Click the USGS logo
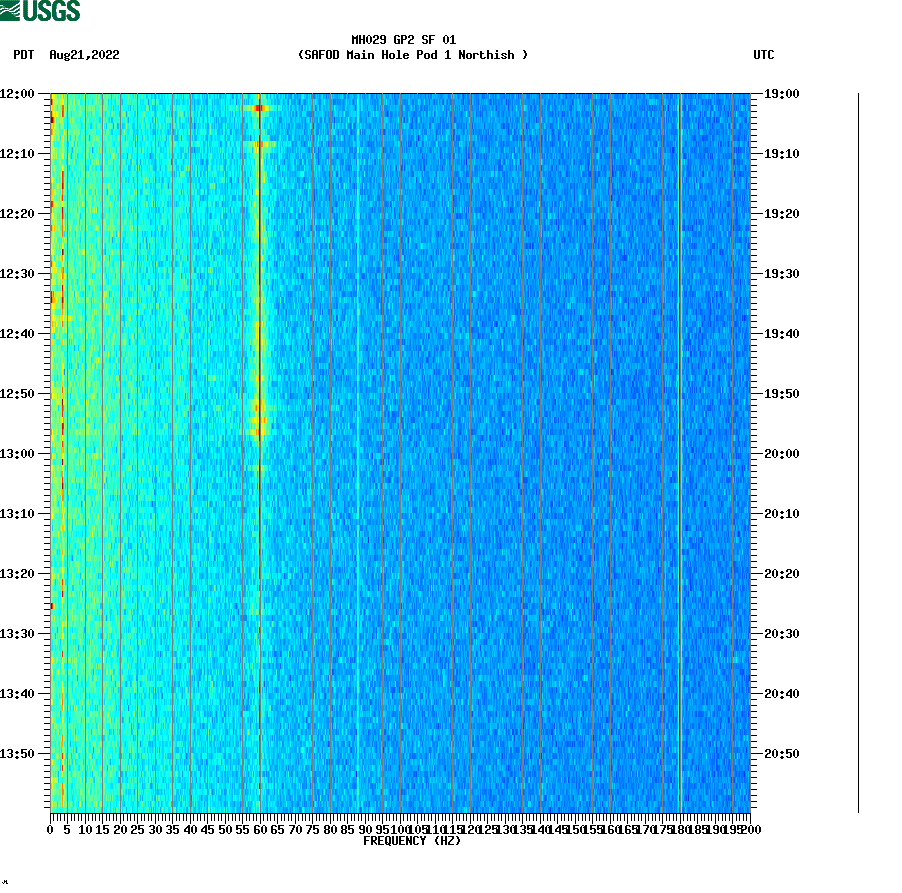Viewport: 902px width, 893px height. (40, 12)
